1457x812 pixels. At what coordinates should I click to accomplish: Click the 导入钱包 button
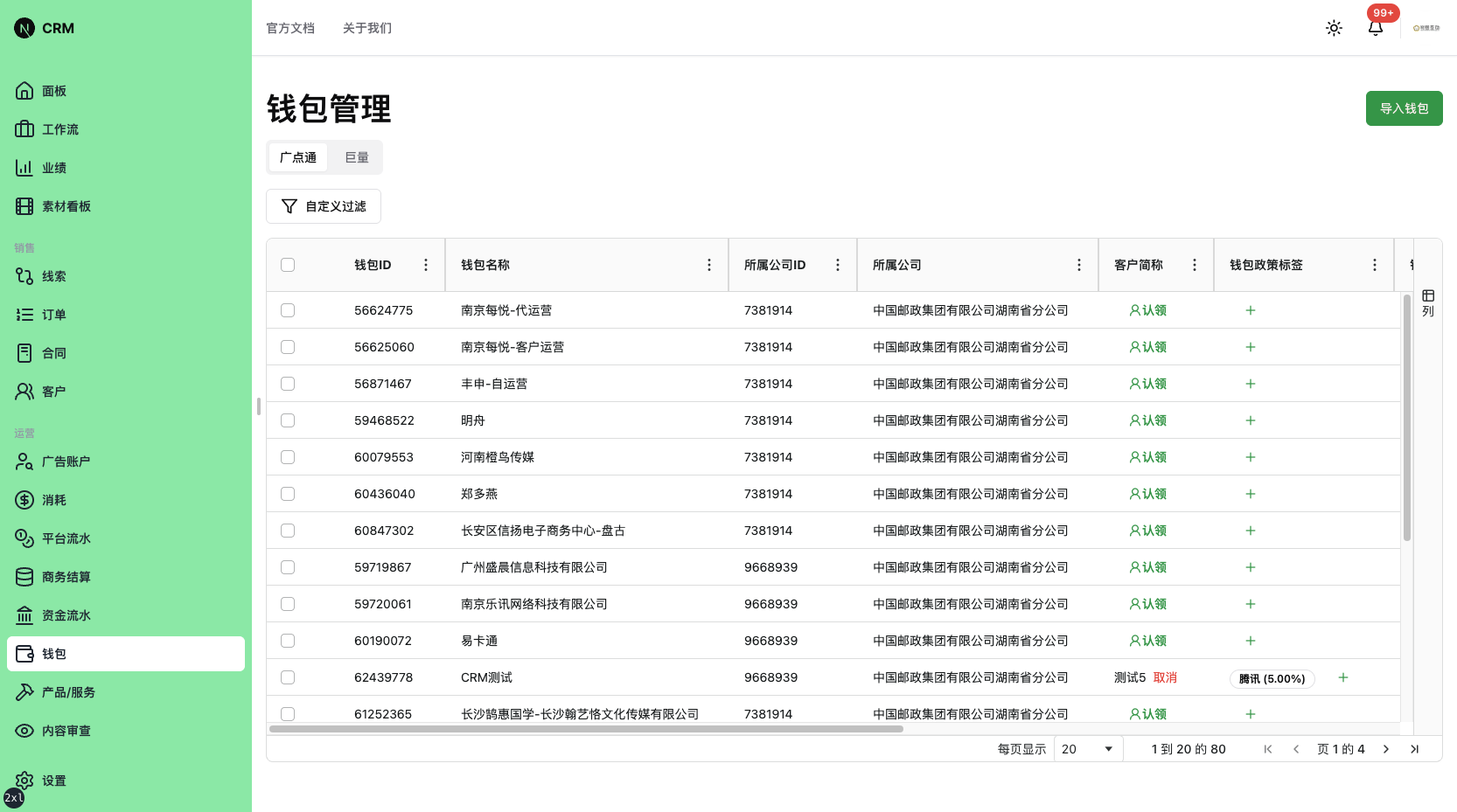click(x=1404, y=108)
